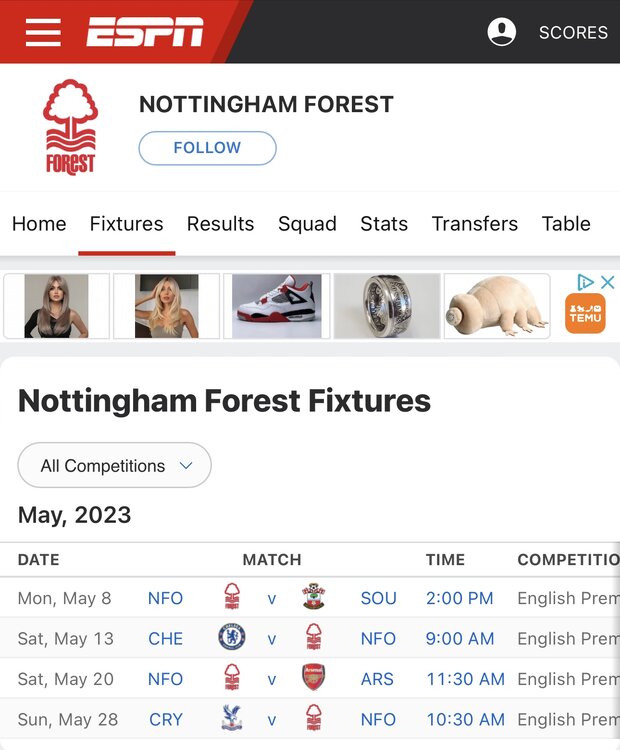Close the Temu ad banner
Screen dimensions: 620x750
click(x=606, y=282)
